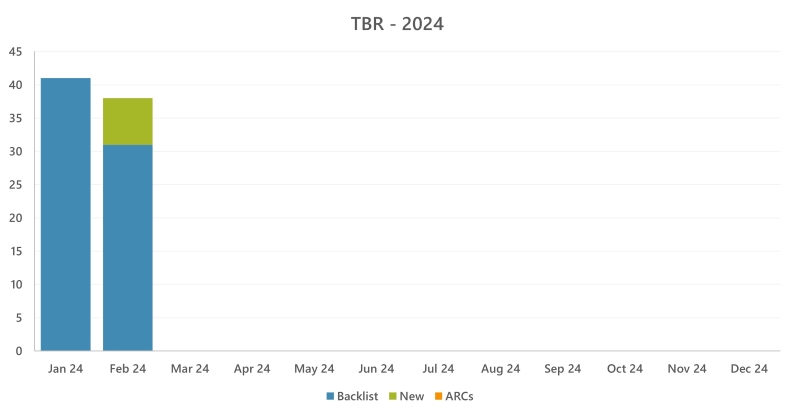The height and width of the screenshot is (416, 795).
Task: Select the Jan 24 Backlist bar
Action: 66,214
